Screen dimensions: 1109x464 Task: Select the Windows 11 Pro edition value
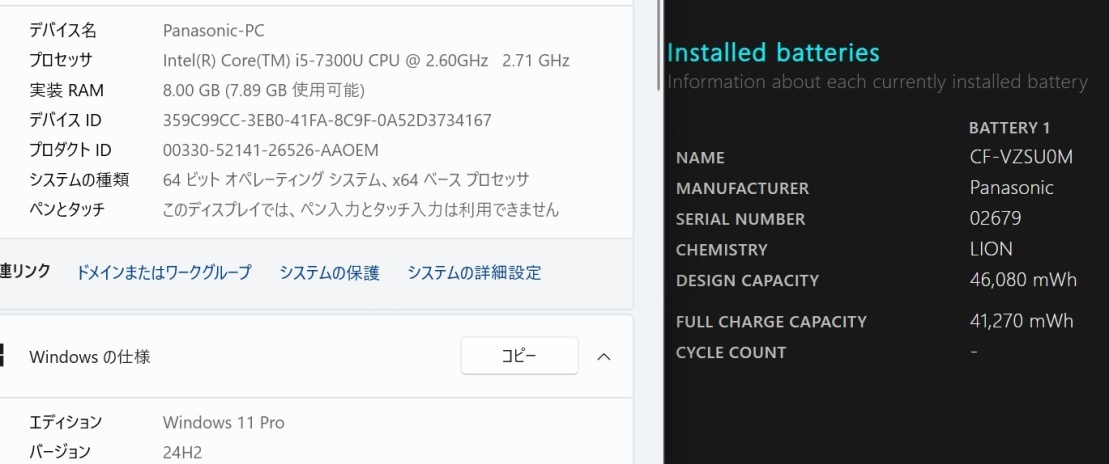point(223,422)
